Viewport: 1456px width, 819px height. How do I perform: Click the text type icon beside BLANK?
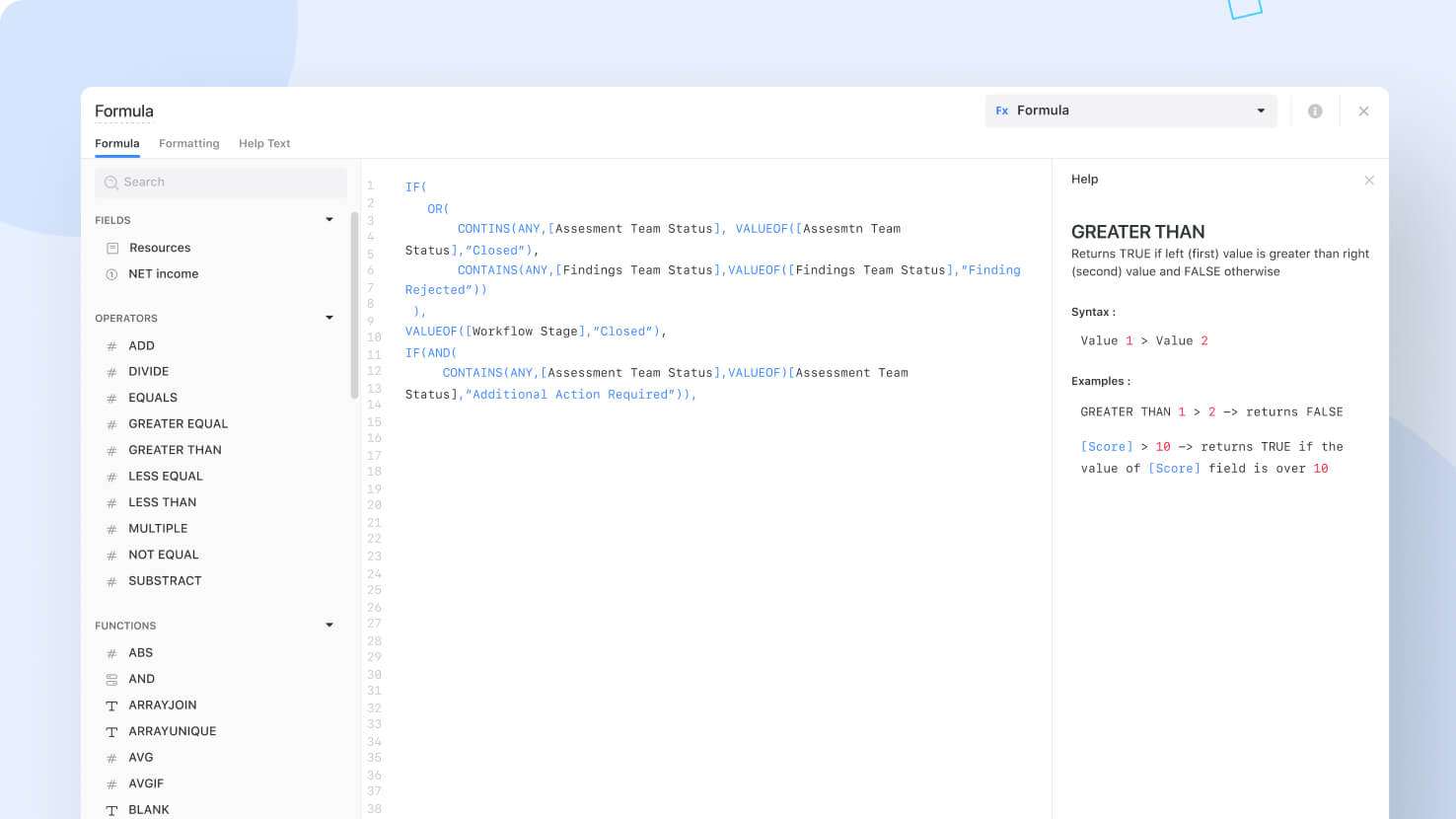pos(111,810)
